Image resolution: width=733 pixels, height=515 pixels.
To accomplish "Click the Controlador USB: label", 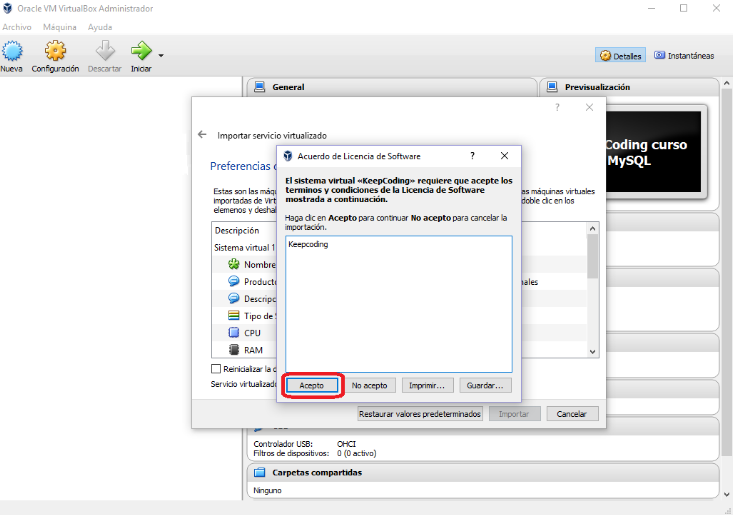I will pos(283,444).
